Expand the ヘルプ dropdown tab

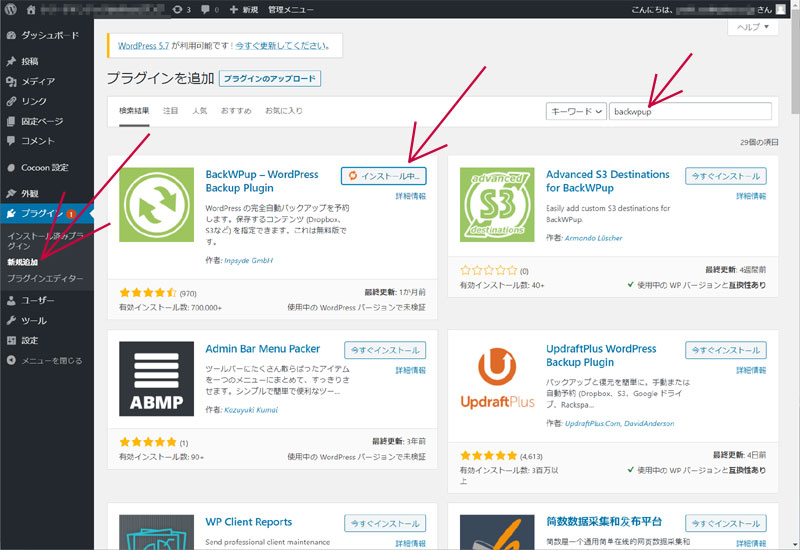753,27
